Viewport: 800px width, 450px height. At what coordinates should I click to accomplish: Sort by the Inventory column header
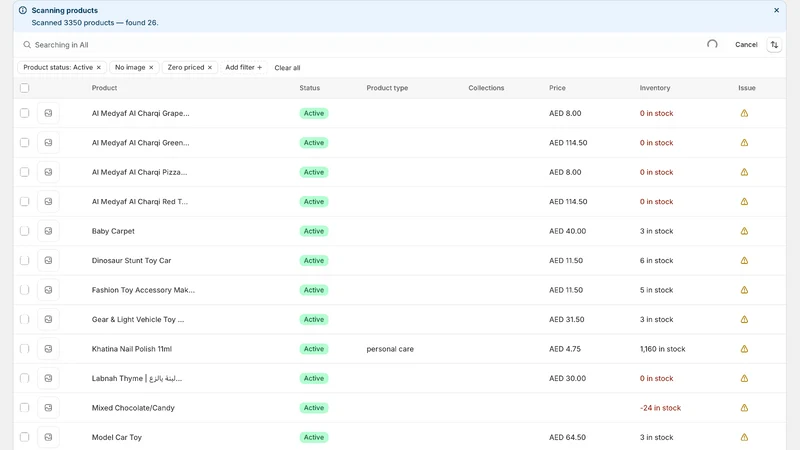coord(655,88)
